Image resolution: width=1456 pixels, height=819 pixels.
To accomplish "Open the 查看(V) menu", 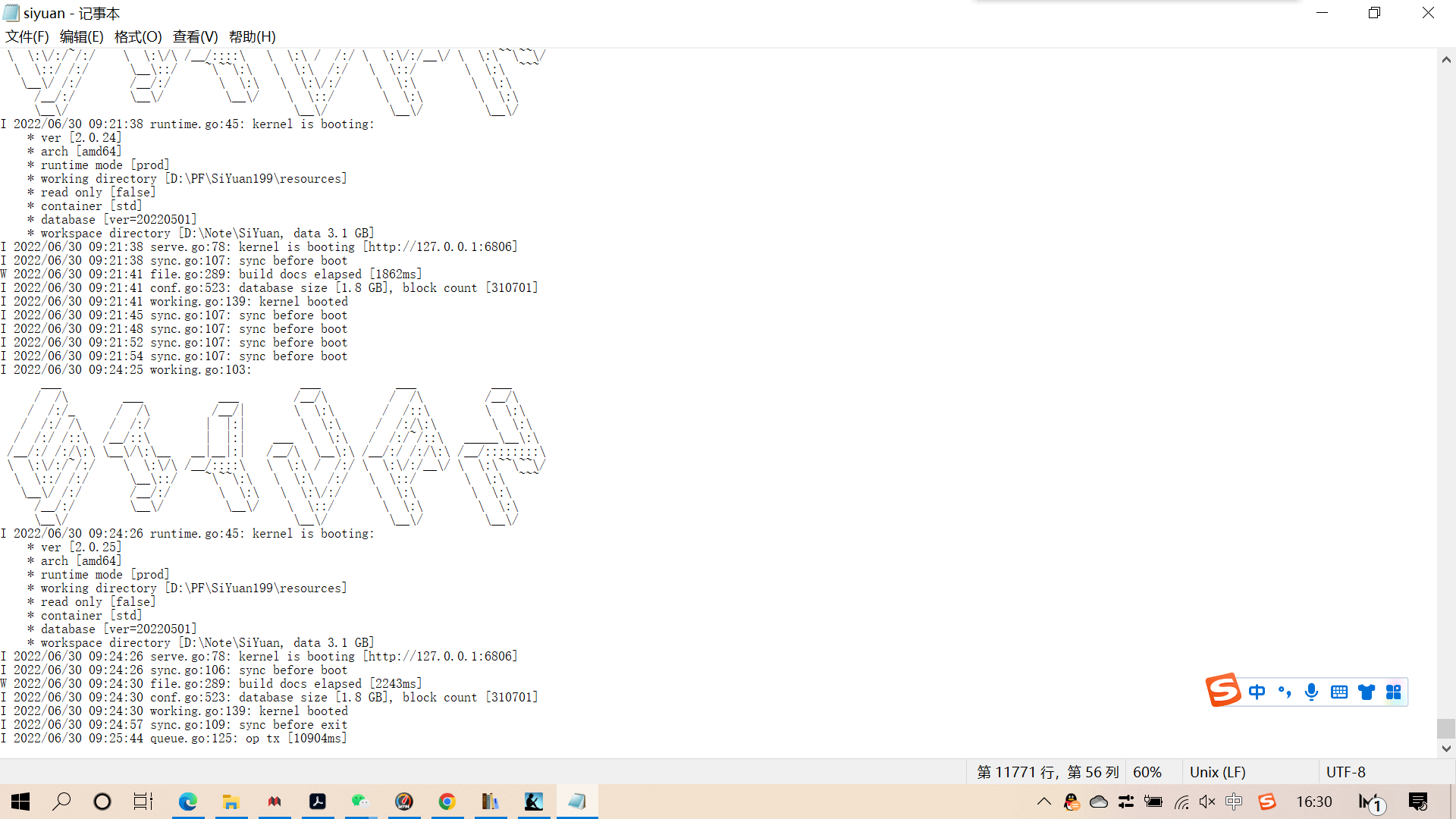I will pyautogui.click(x=195, y=36).
